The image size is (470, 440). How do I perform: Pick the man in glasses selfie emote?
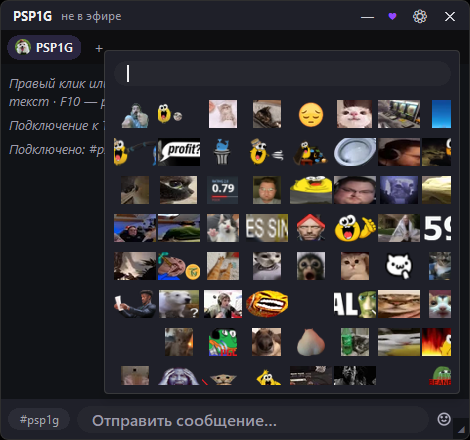267,190
